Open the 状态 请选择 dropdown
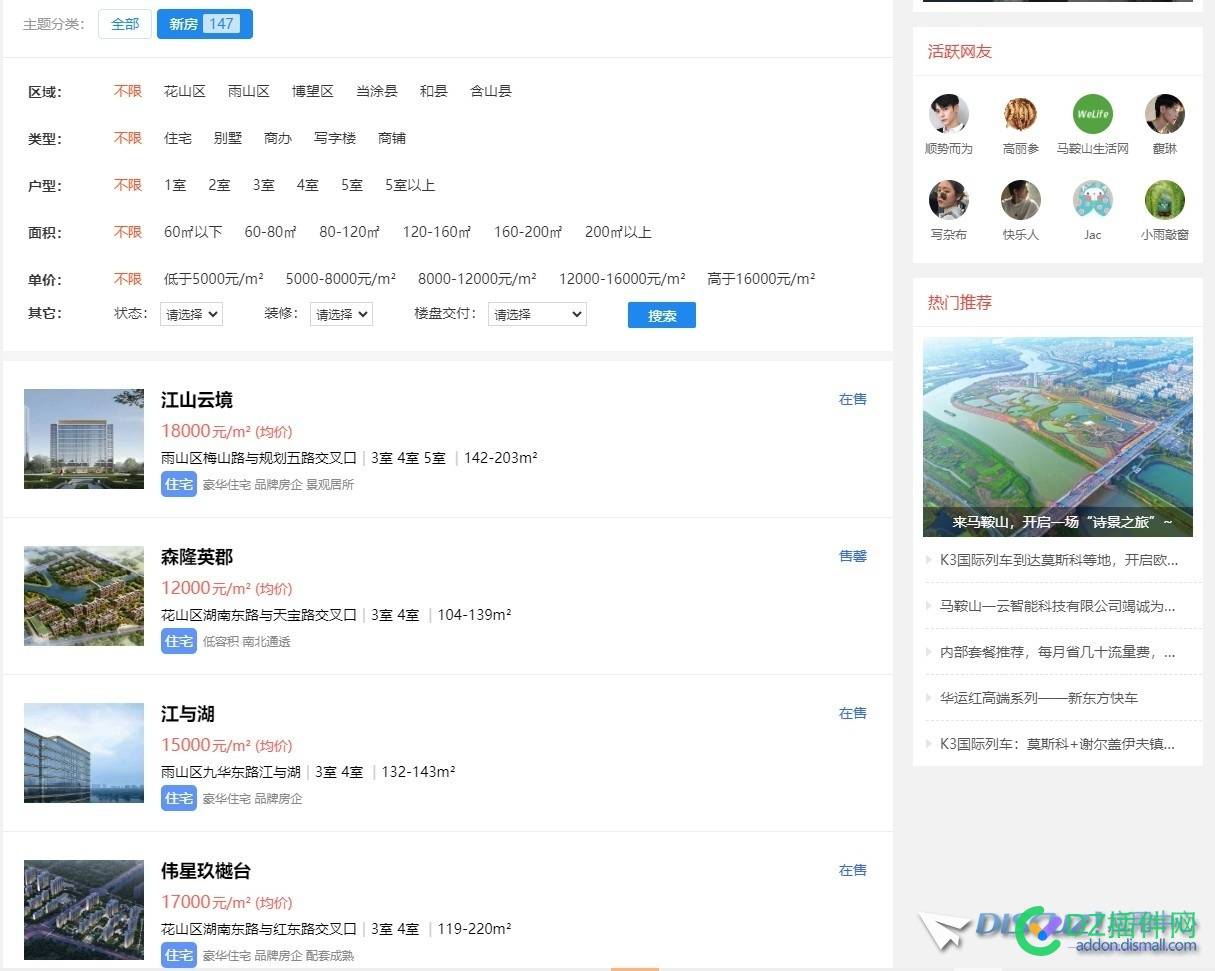Viewport: 1215px width, 971px height. pyautogui.click(x=191, y=314)
